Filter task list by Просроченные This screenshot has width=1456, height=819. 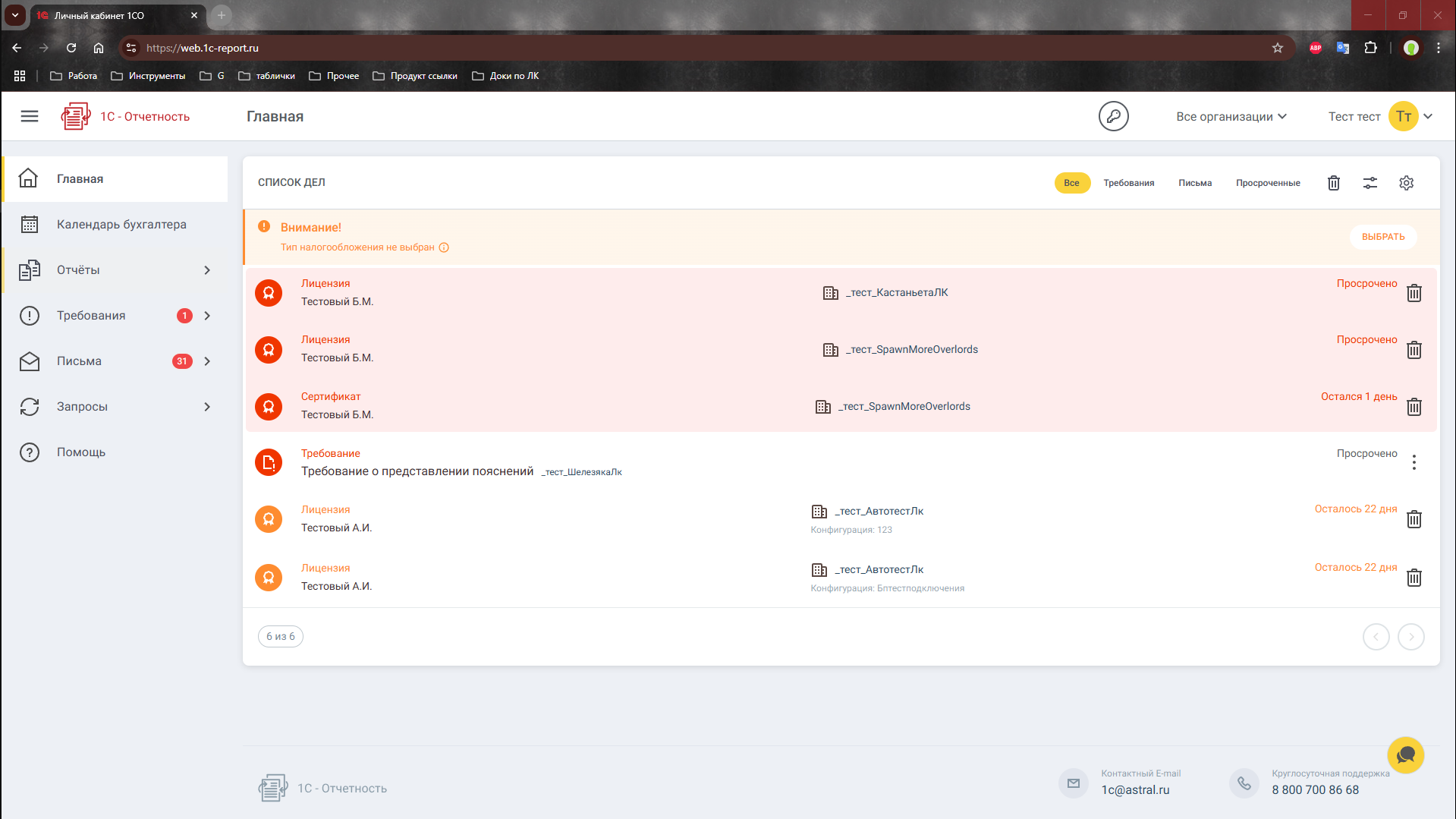click(1267, 183)
